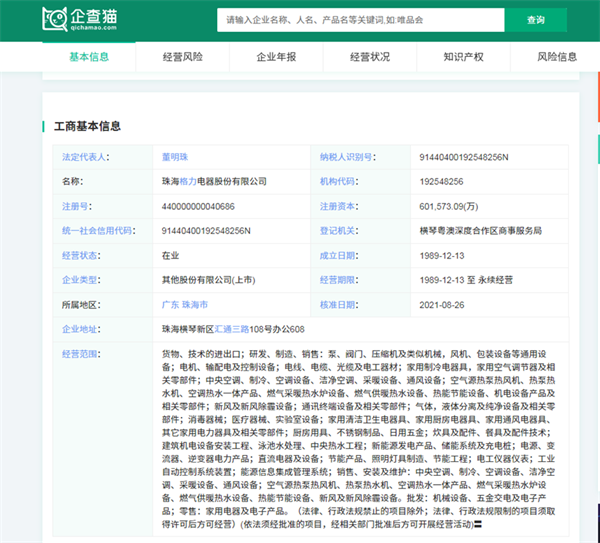600x543 pixels.
Task: Click the 经营状态 label link
Action: click(x=79, y=256)
